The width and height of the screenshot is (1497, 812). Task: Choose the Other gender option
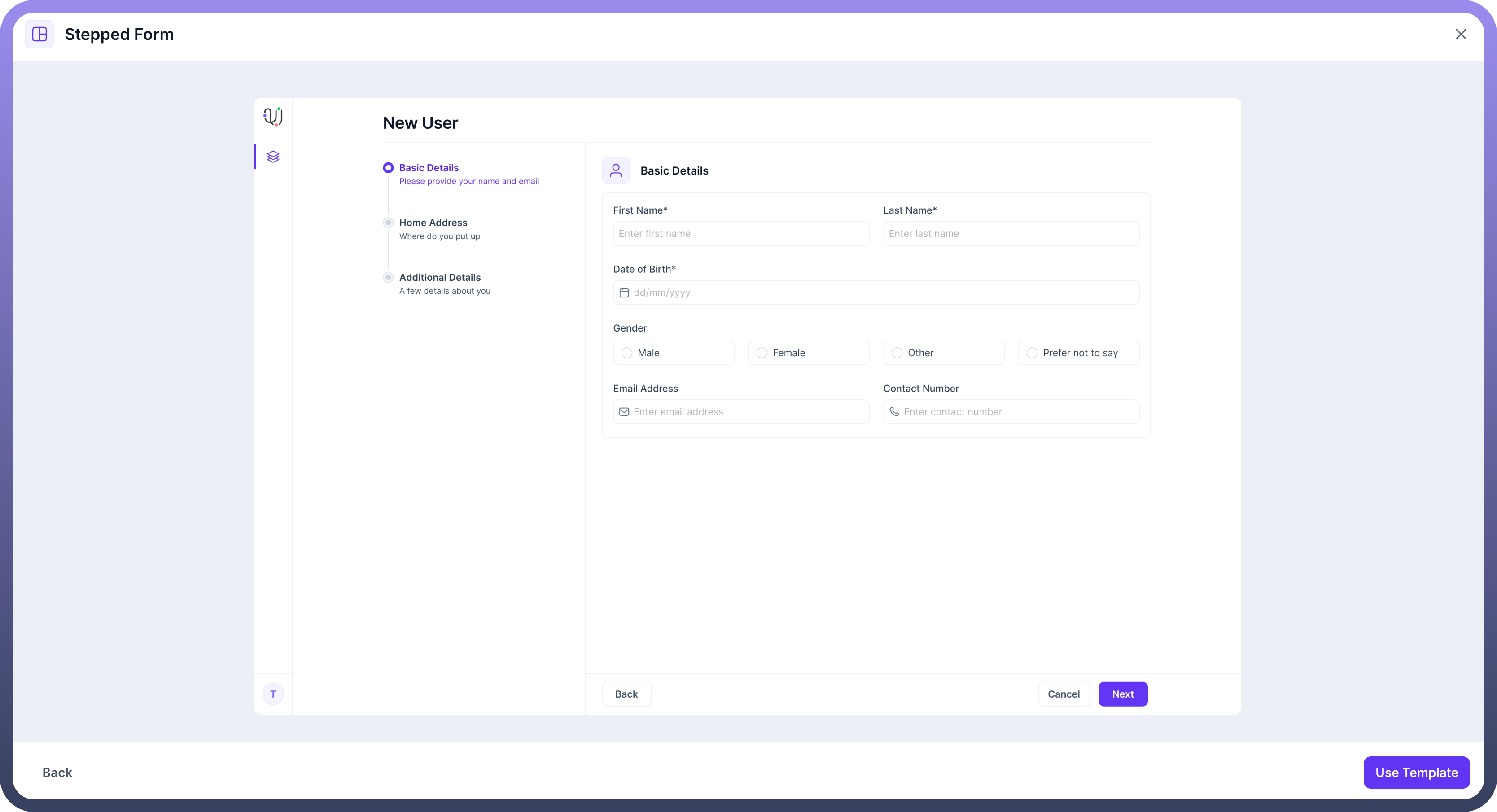(x=897, y=353)
